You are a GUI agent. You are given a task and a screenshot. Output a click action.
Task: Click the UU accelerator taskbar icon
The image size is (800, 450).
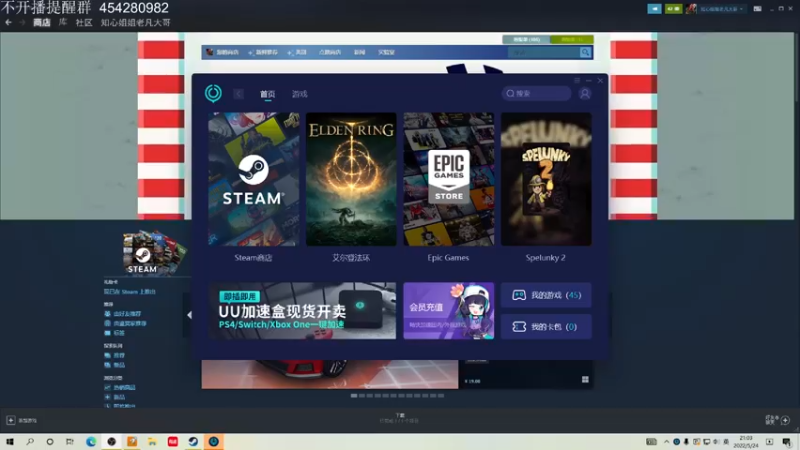point(213,442)
